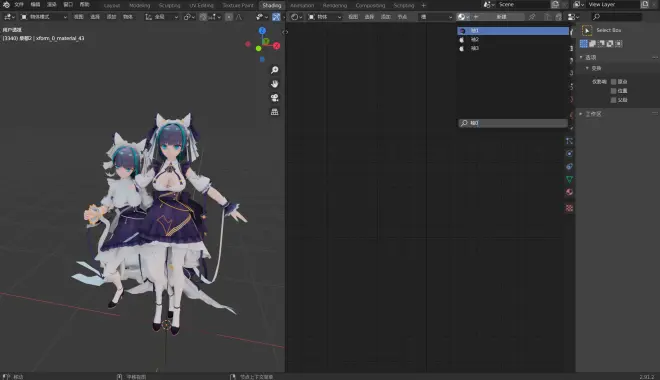The width and height of the screenshot is (660, 380).
Task: Open the snapping options dropdown
Action: pyautogui.click(x=214, y=17)
